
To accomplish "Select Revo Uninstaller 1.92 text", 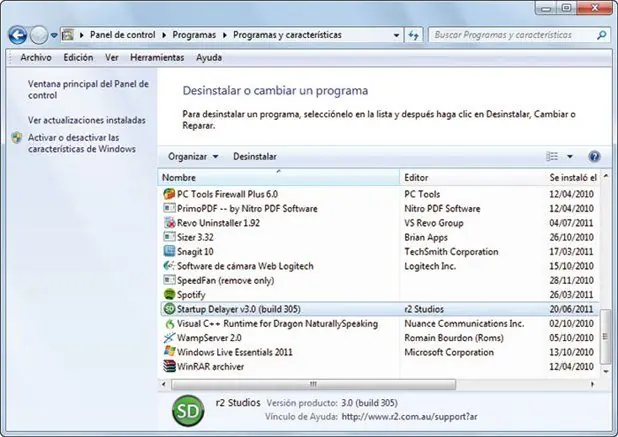I will coord(218,223).
